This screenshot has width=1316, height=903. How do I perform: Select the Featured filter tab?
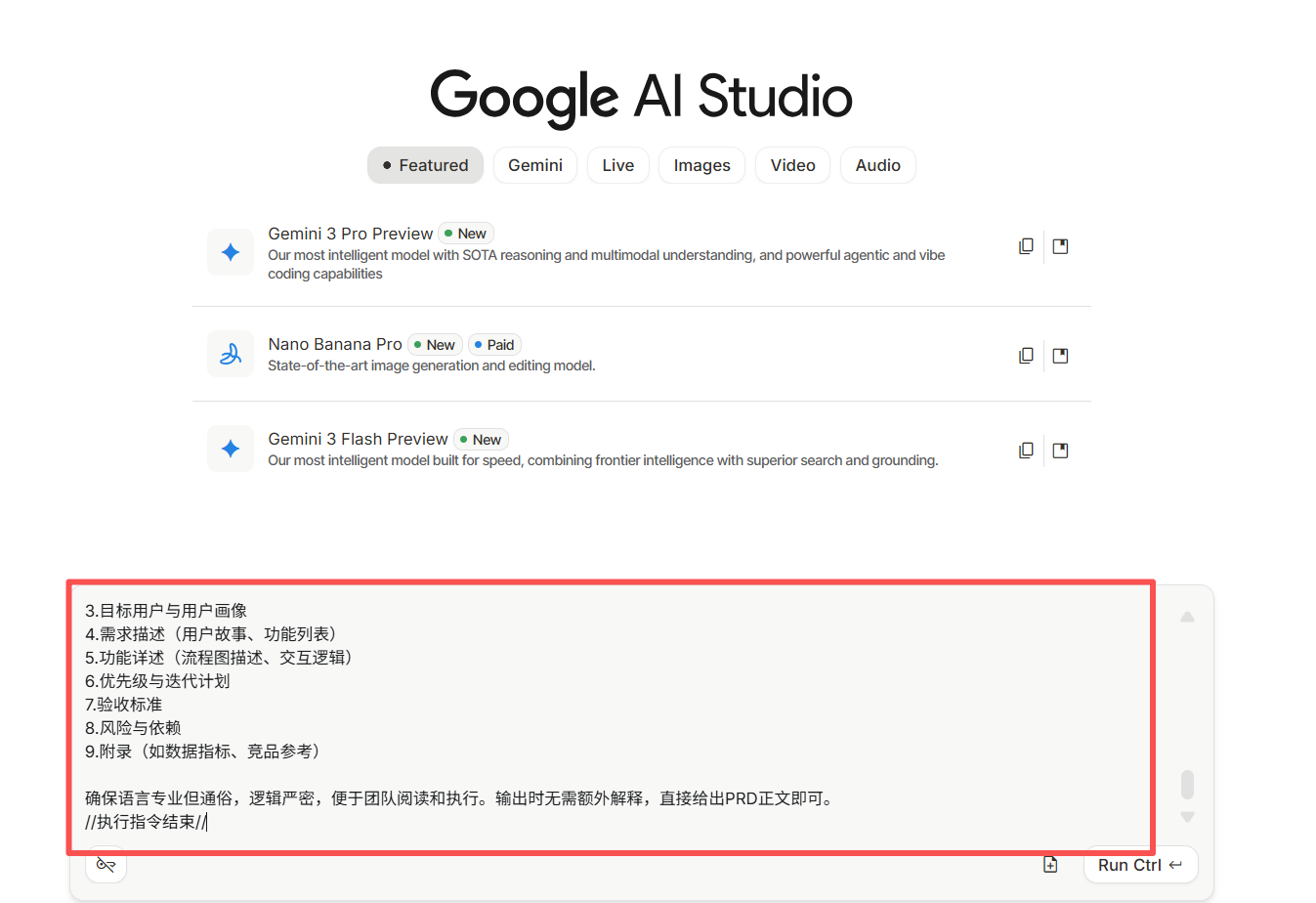[425, 165]
